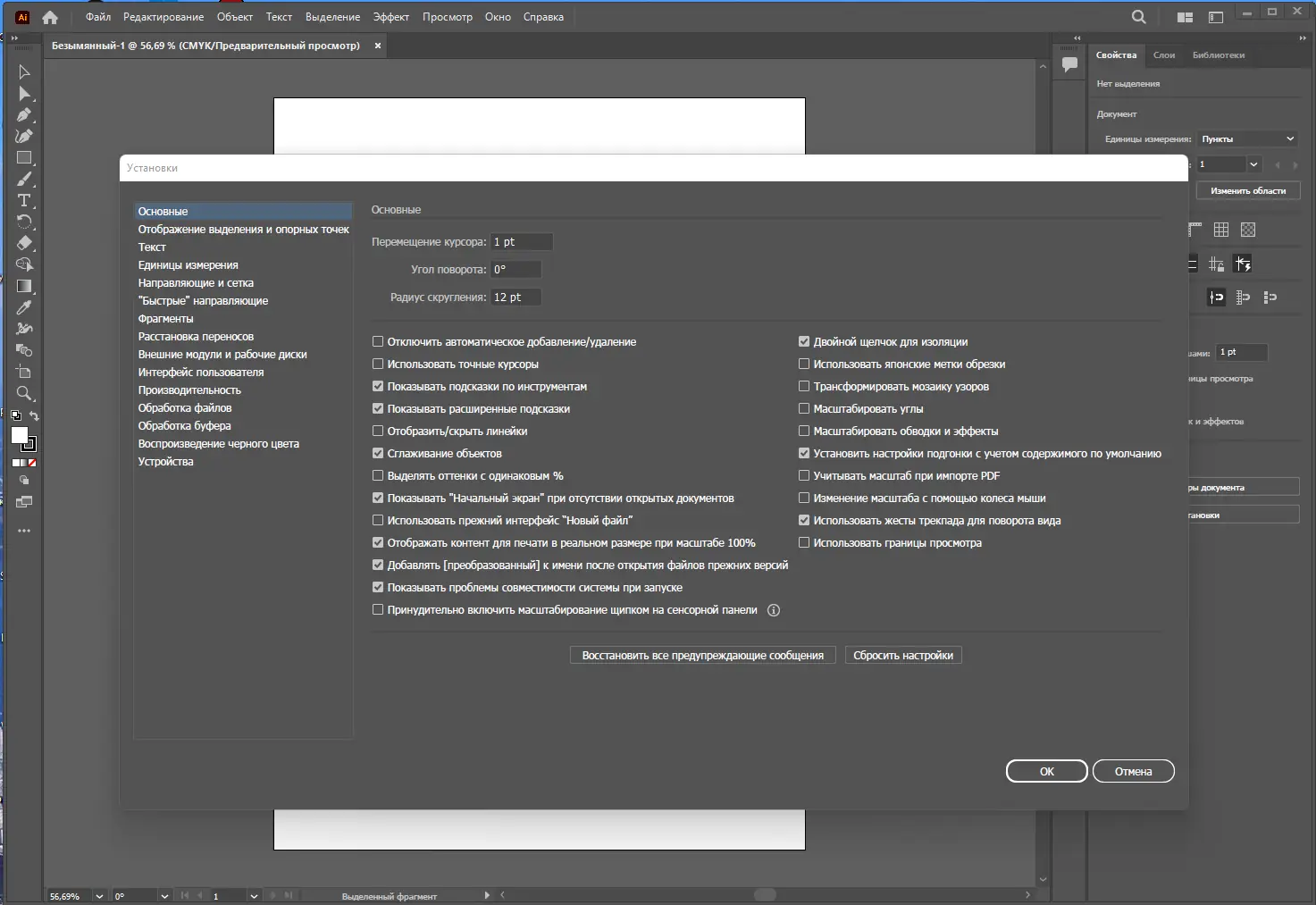The height and width of the screenshot is (905, 1316).
Task: Enable 'Использовать точные курсоры' checkbox
Action: coord(378,365)
